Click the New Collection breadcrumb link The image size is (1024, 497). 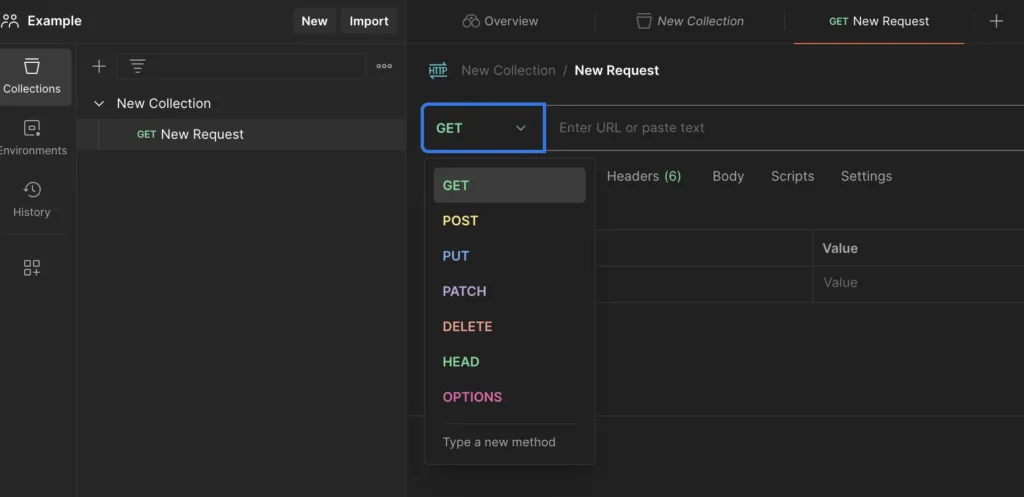click(x=508, y=71)
